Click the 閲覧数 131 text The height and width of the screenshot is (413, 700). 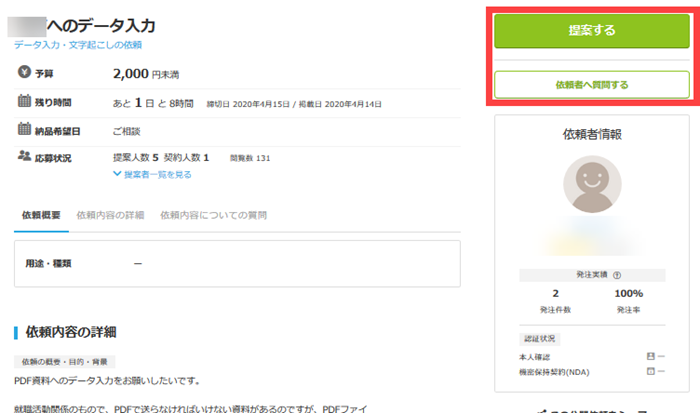tap(250, 158)
